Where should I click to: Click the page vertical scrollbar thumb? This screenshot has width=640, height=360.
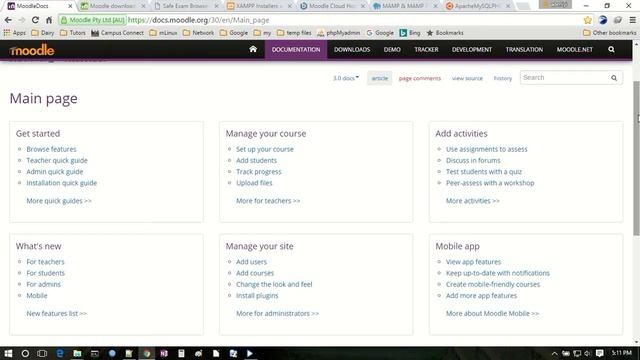[x=636, y=158]
